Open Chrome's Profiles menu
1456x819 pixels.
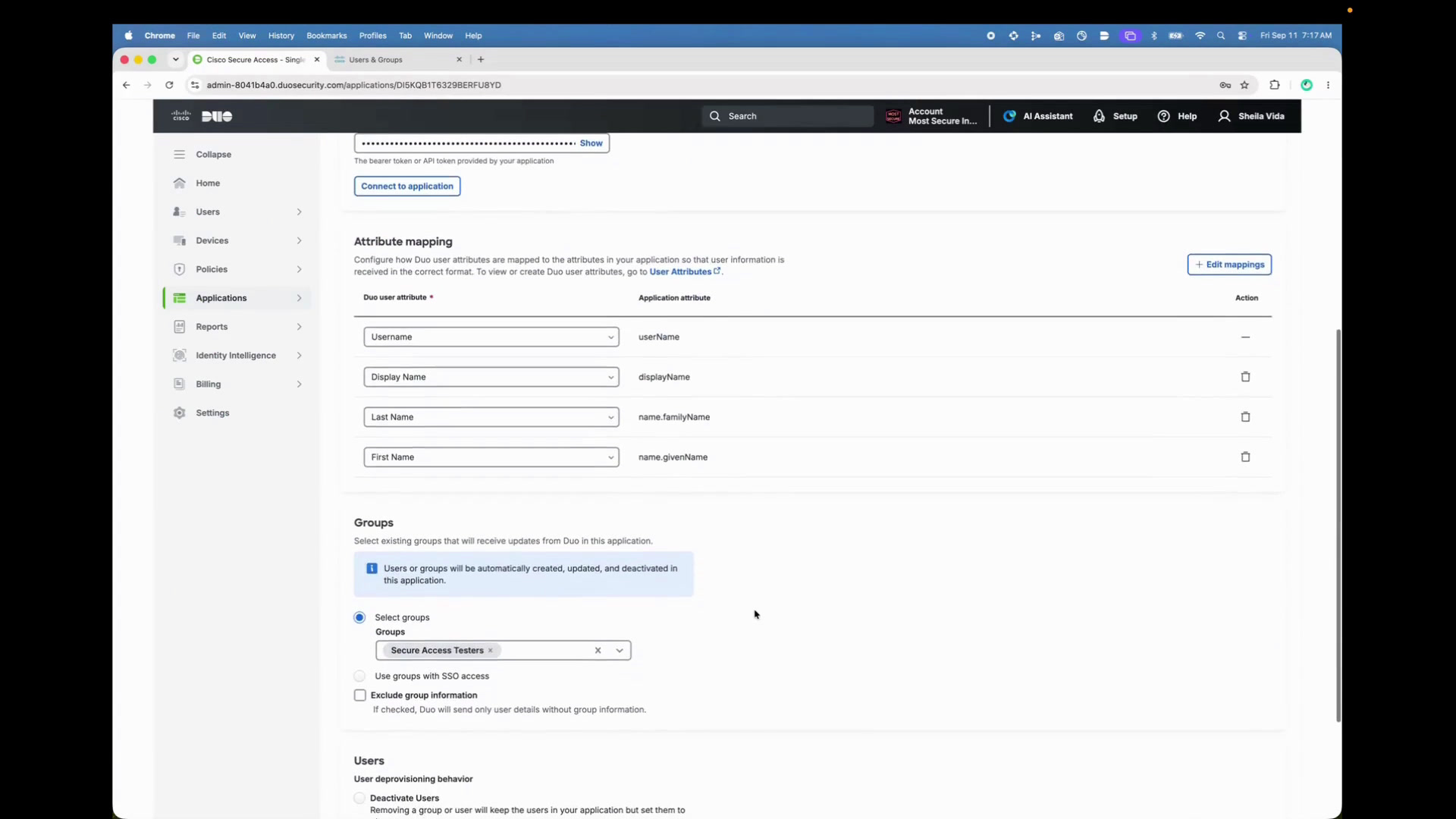(x=372, y=36)
